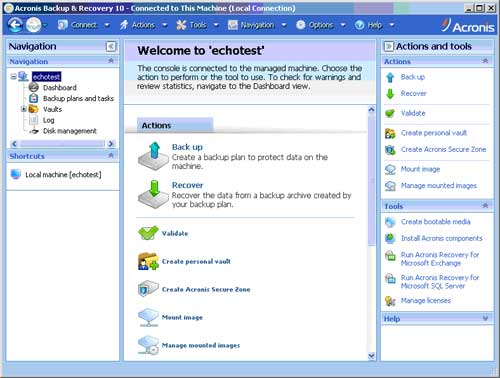This screenshot has height=378, width=500.
Task: Expand the Help section in Actions and tools
Action: (485, 319)
